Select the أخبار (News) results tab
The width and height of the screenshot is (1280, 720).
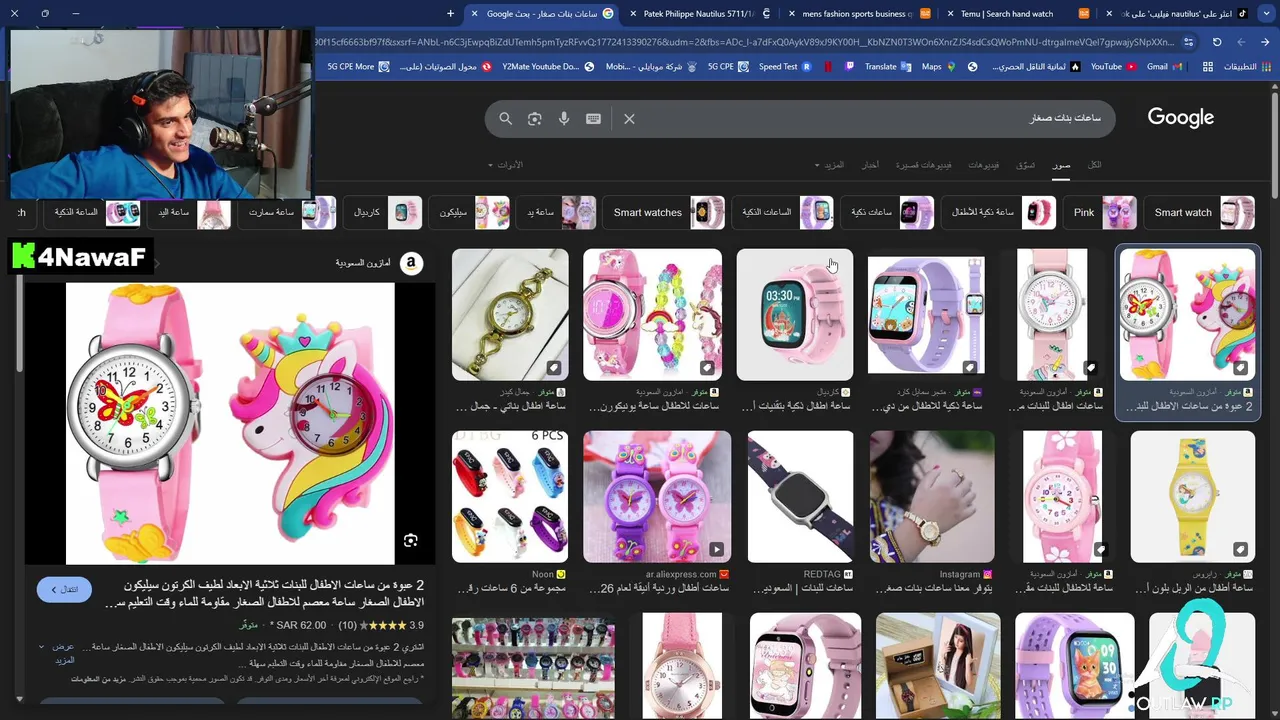click(x=871, y=165)
